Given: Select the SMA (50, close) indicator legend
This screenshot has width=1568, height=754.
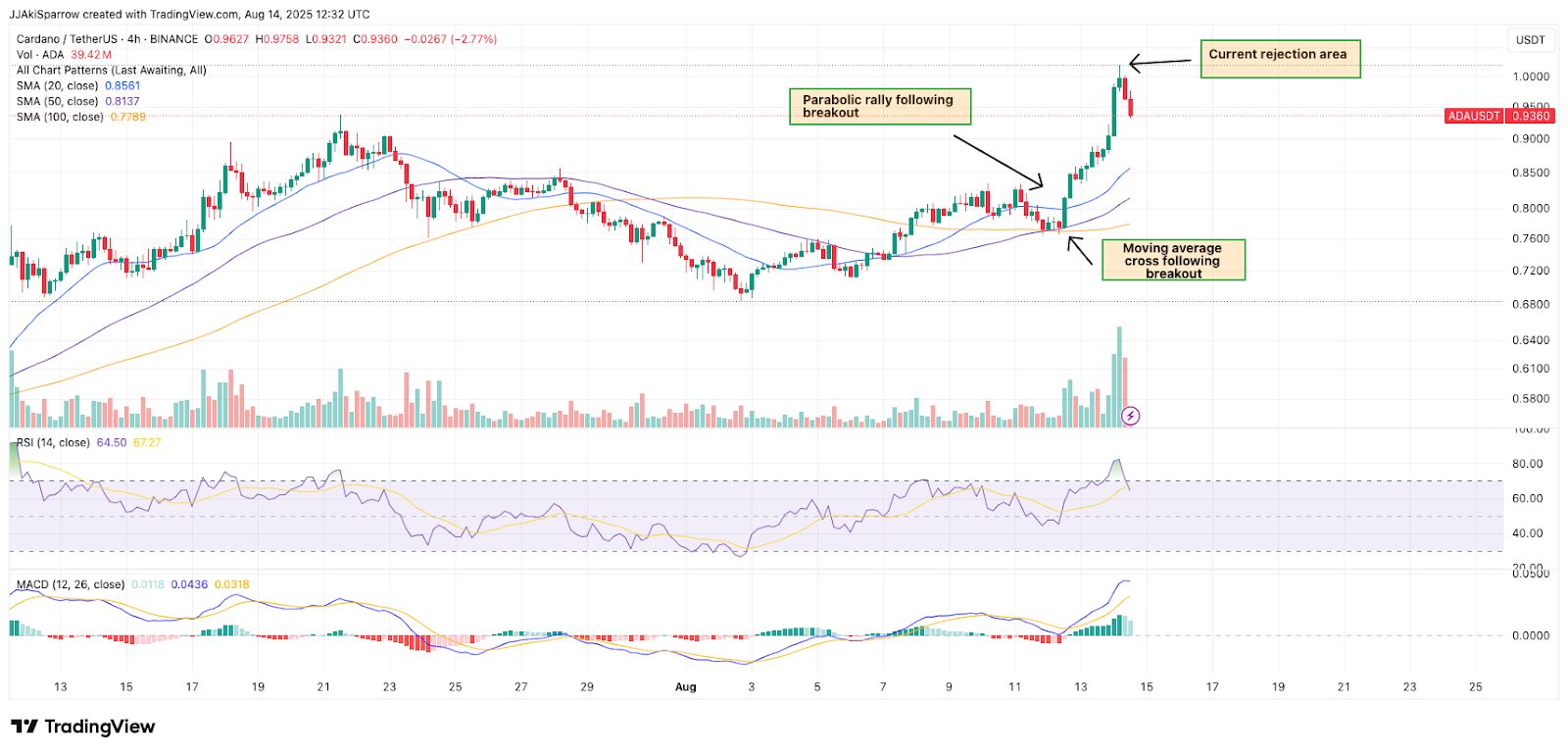Looking at the screenshot, I should [x=58, y=102].
